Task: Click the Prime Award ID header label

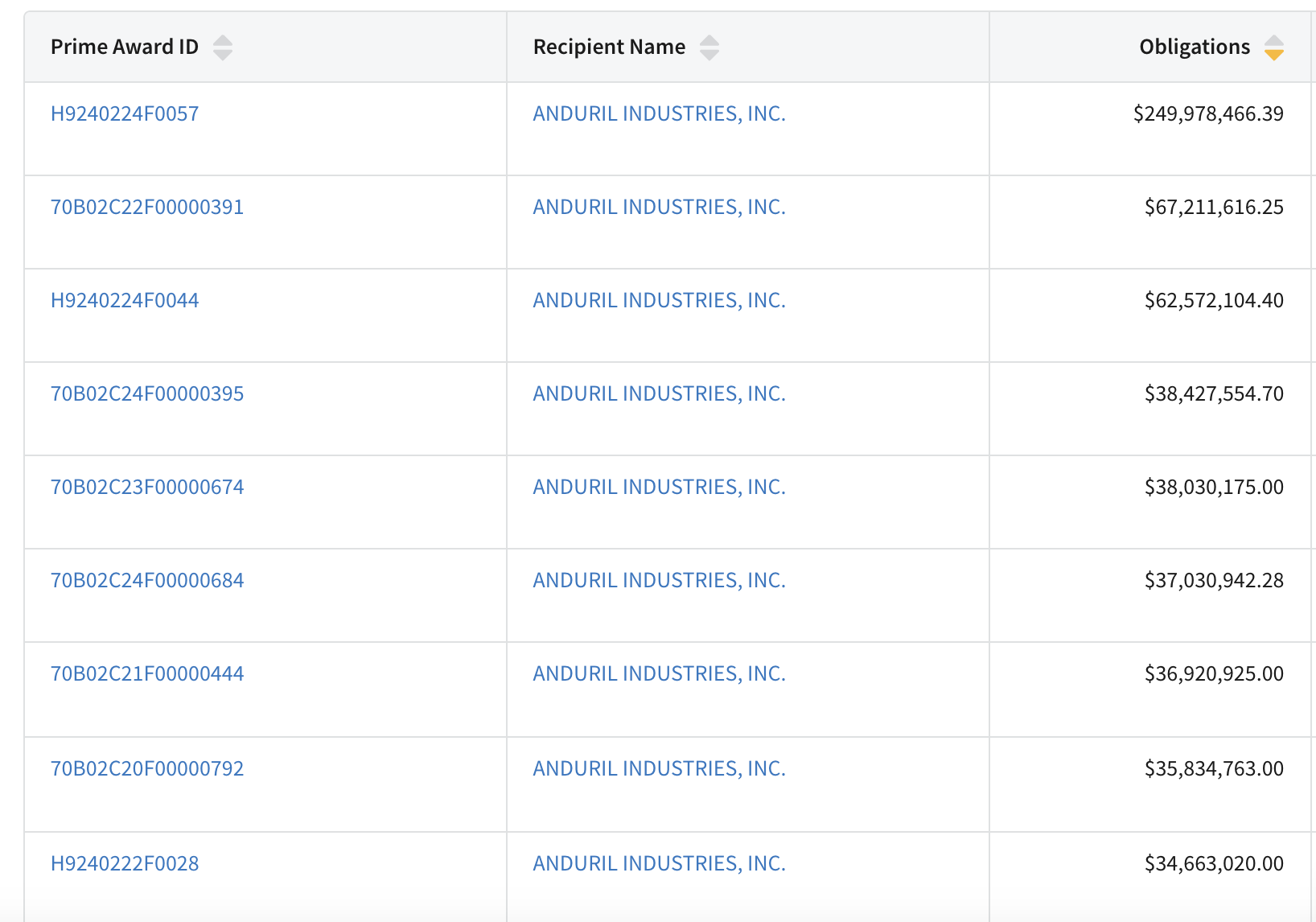Action: [x=125, y=47]
